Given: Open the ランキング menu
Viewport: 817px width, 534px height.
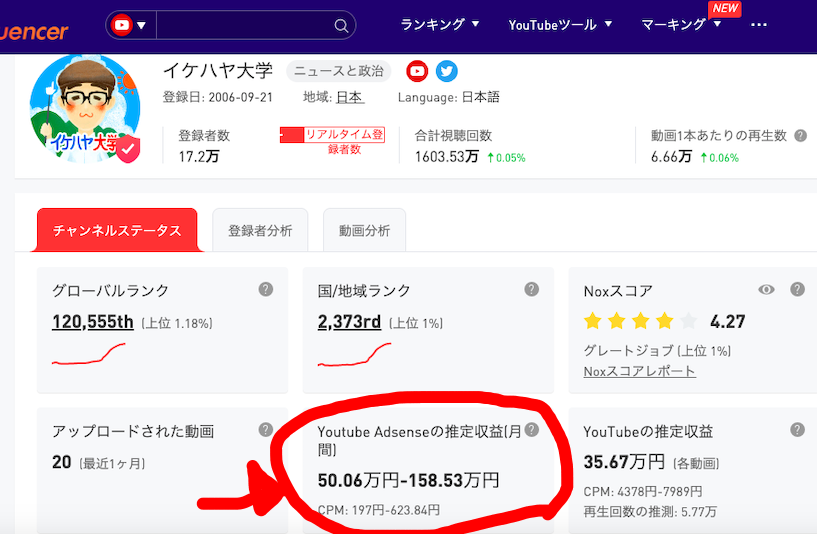Looking at the screenshot, I should point(439,24).
